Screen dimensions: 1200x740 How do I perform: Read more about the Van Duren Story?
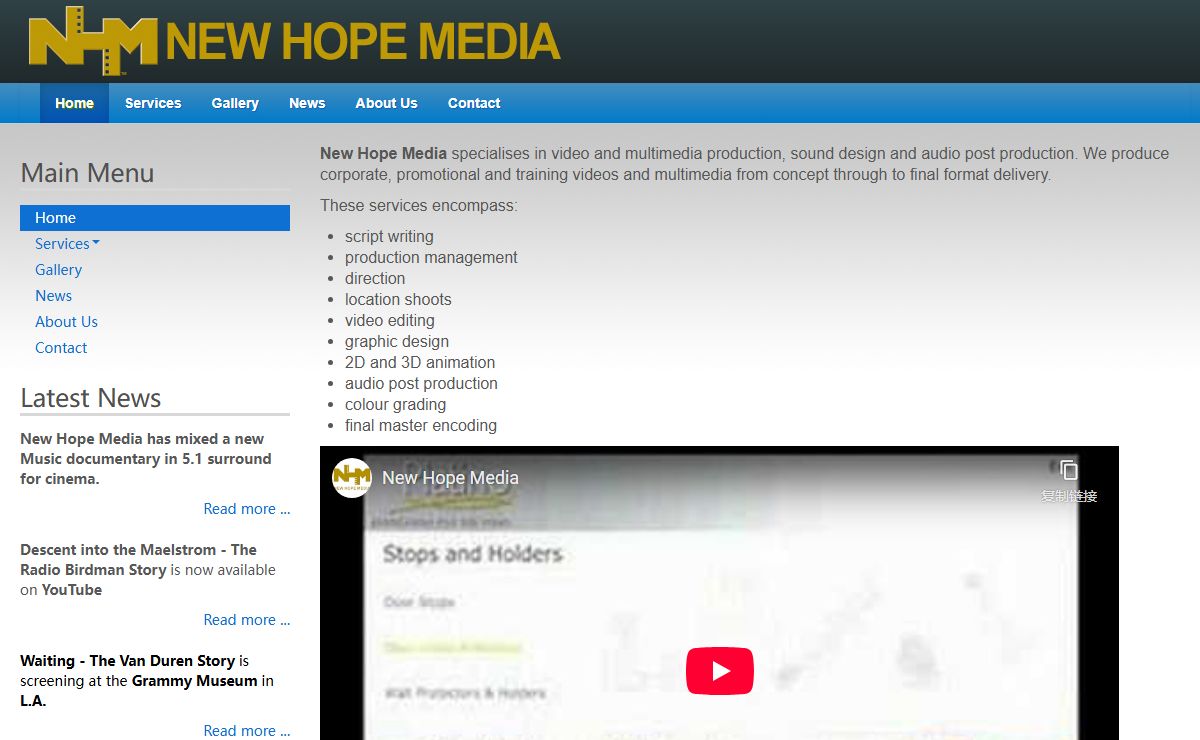point(246,731)
